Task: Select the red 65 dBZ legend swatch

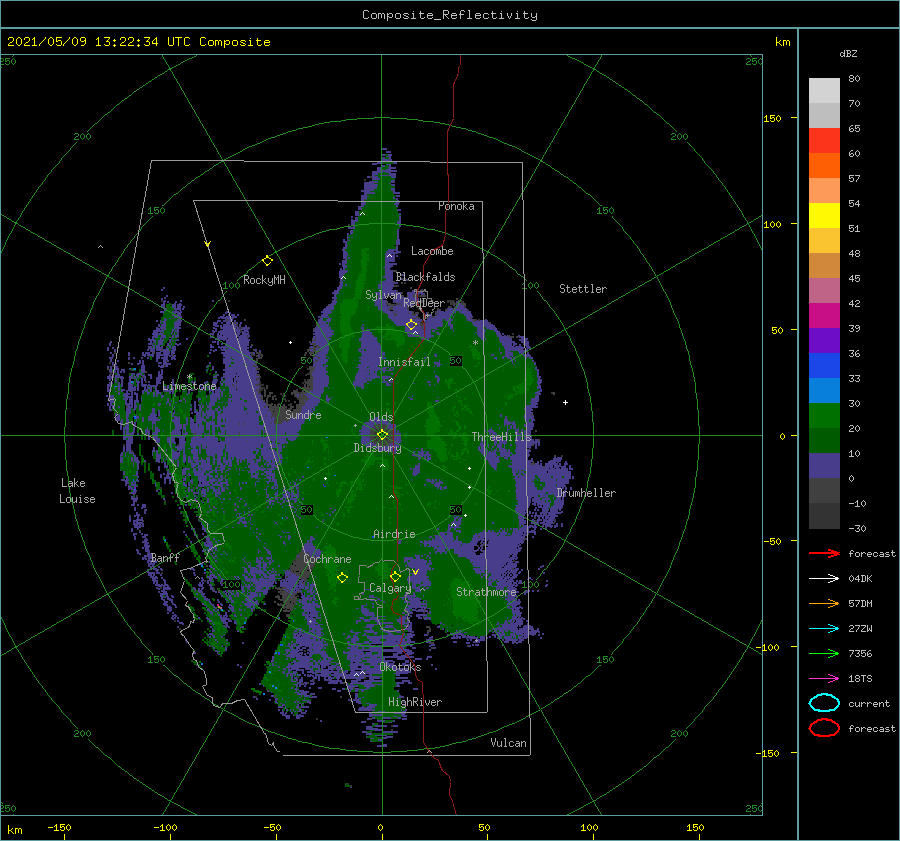Action: 824,141
